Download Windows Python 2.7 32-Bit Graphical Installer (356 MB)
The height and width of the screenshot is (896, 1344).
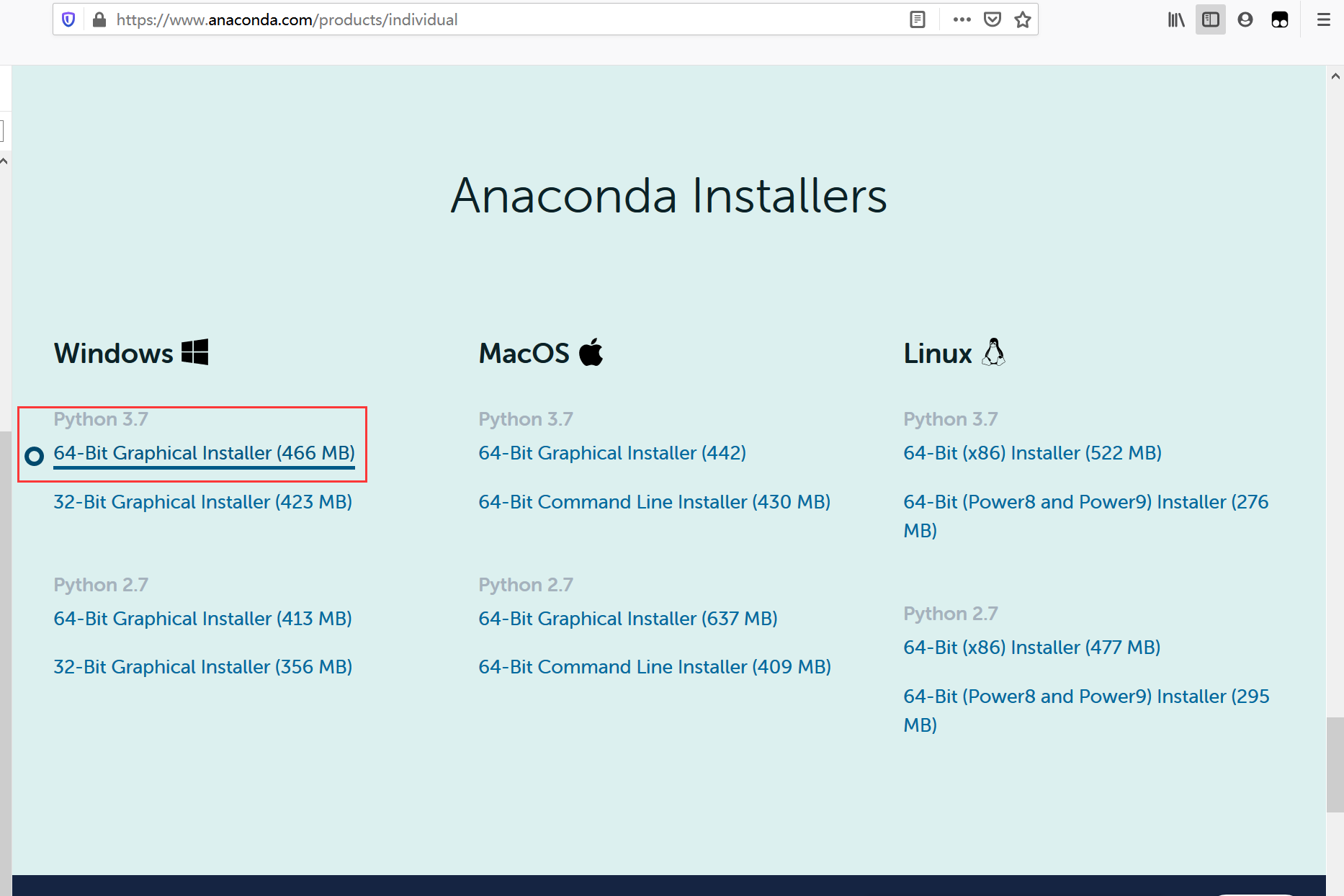click(x=203, y=667)
